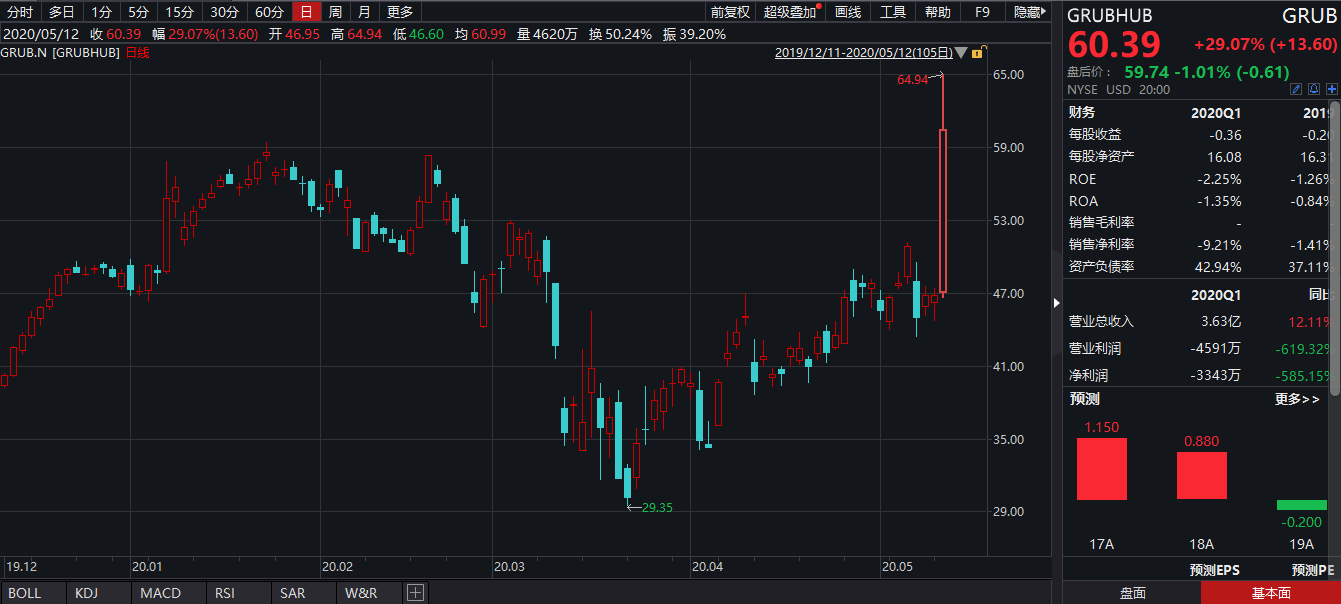Viewport: 1341px width, 604px height.
Task: Click the bell alert icon
Action: point(1316,89)
